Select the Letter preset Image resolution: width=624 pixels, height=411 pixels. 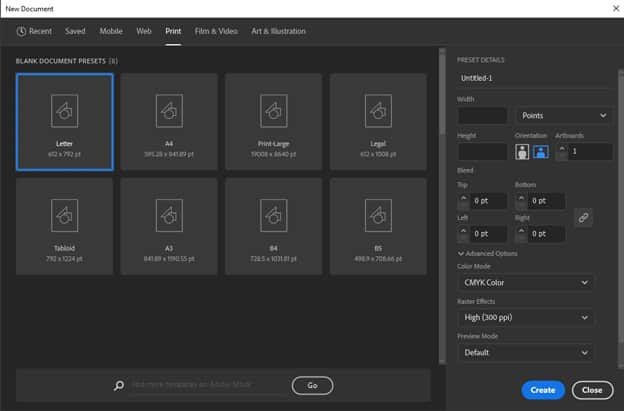(x=64, y=122)
